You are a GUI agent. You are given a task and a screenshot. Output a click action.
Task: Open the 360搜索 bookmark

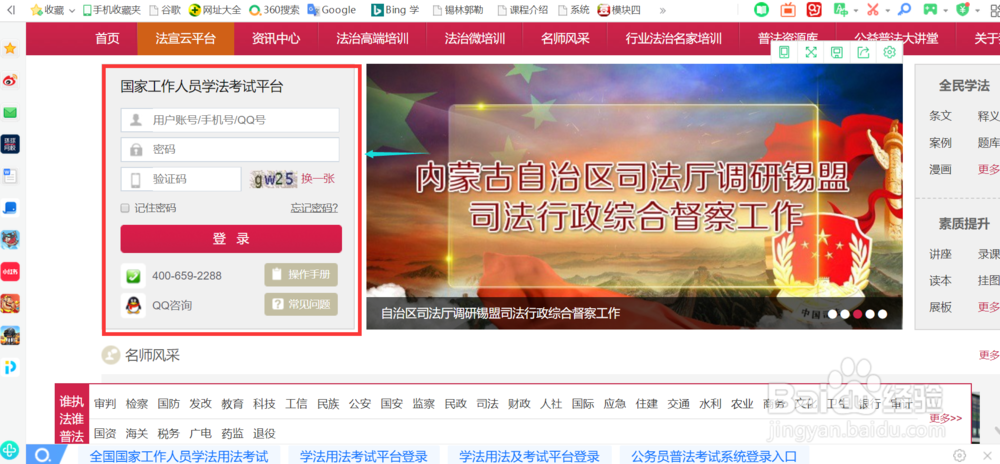click(x=274, y=10)
